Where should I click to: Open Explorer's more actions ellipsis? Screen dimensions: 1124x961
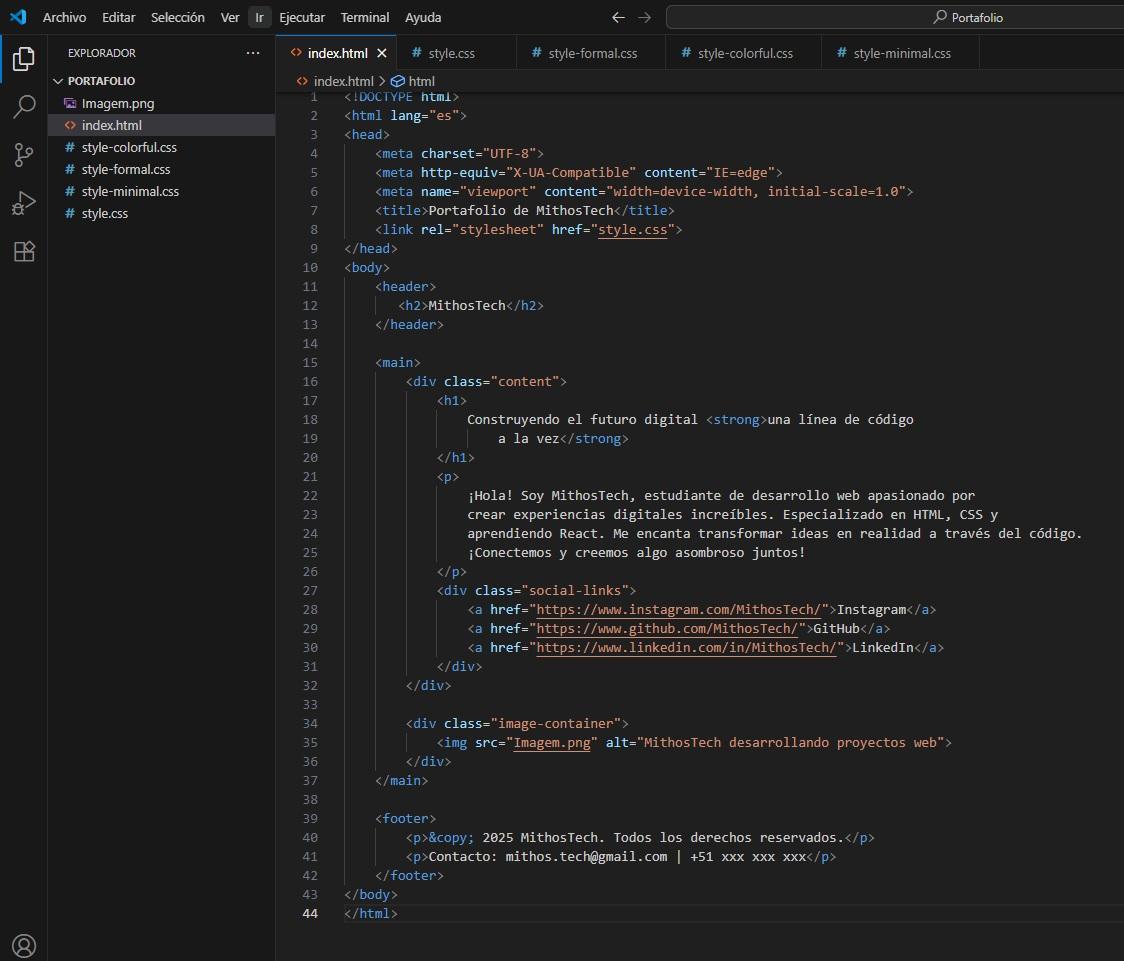(253, 53)
